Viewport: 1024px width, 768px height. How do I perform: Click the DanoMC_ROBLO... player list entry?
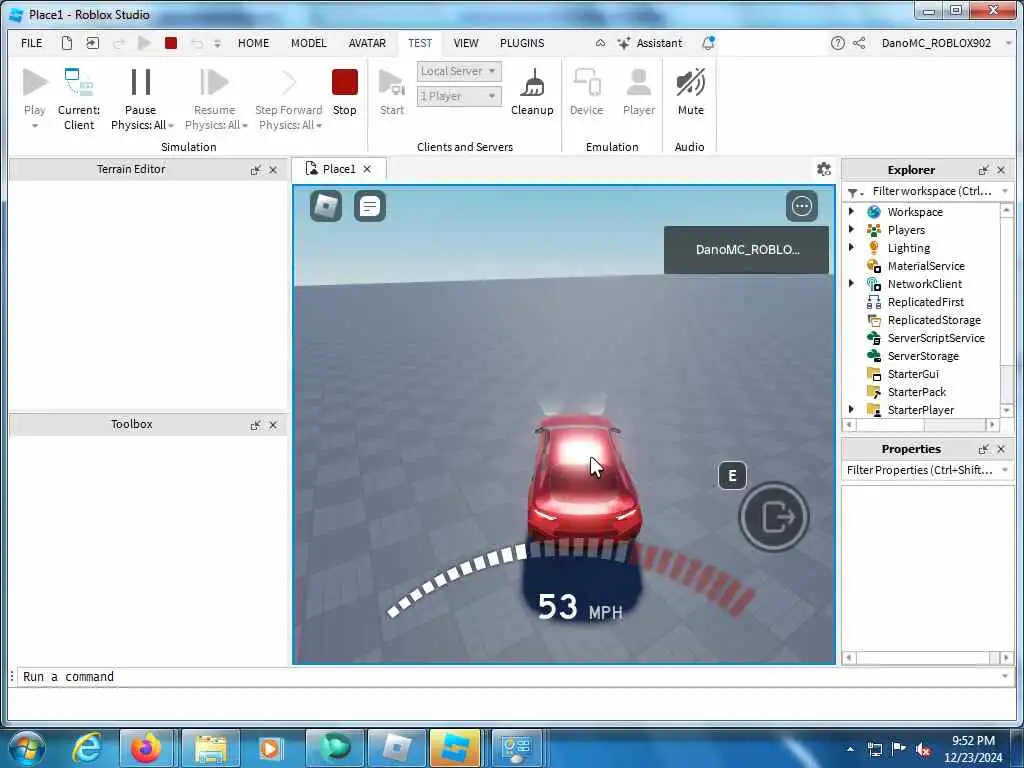click(x=746, y=249)
